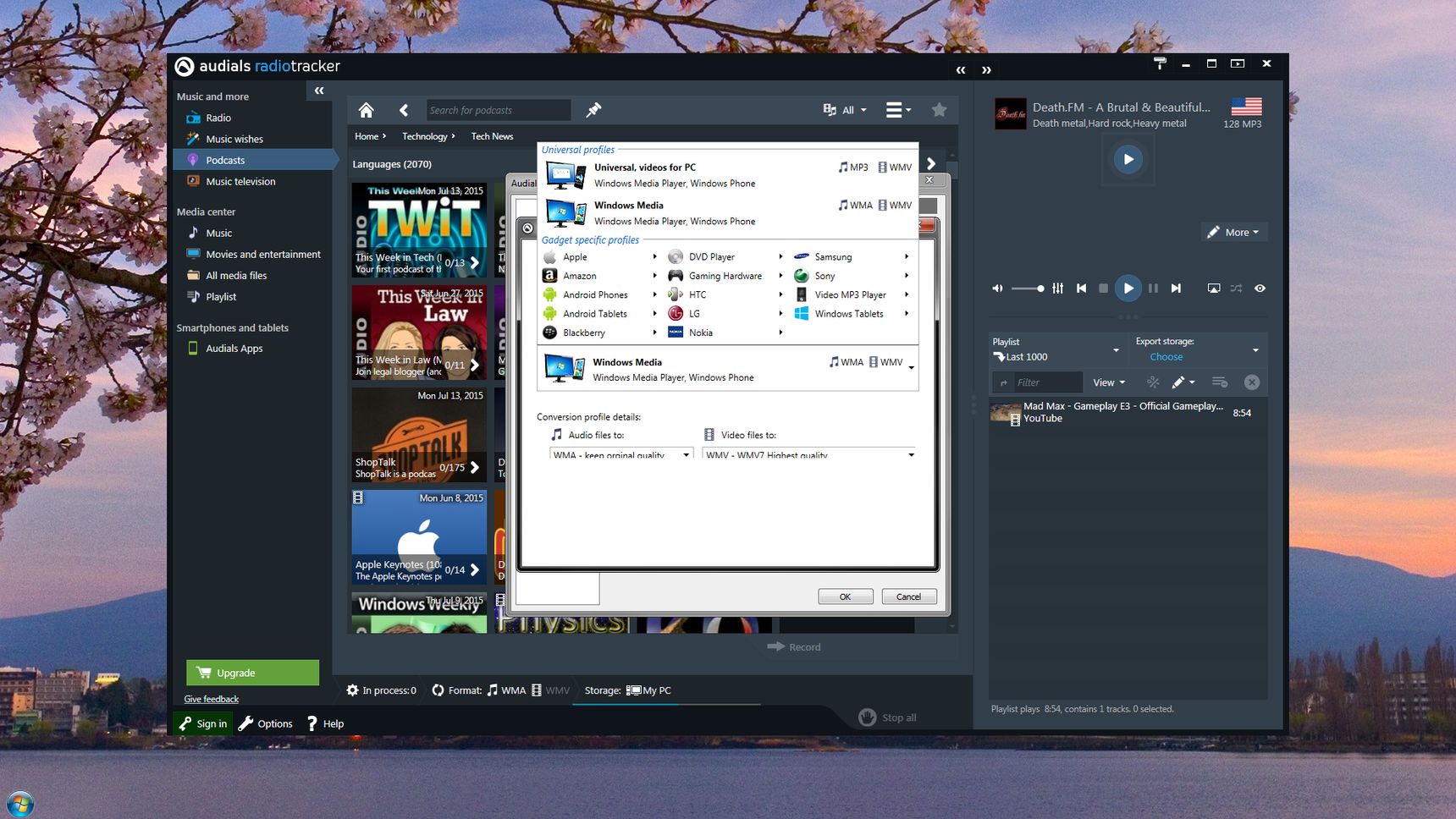Choose the Windows Media universal profile
Viewport: 1456px width, 819px height.
[728, 213]
